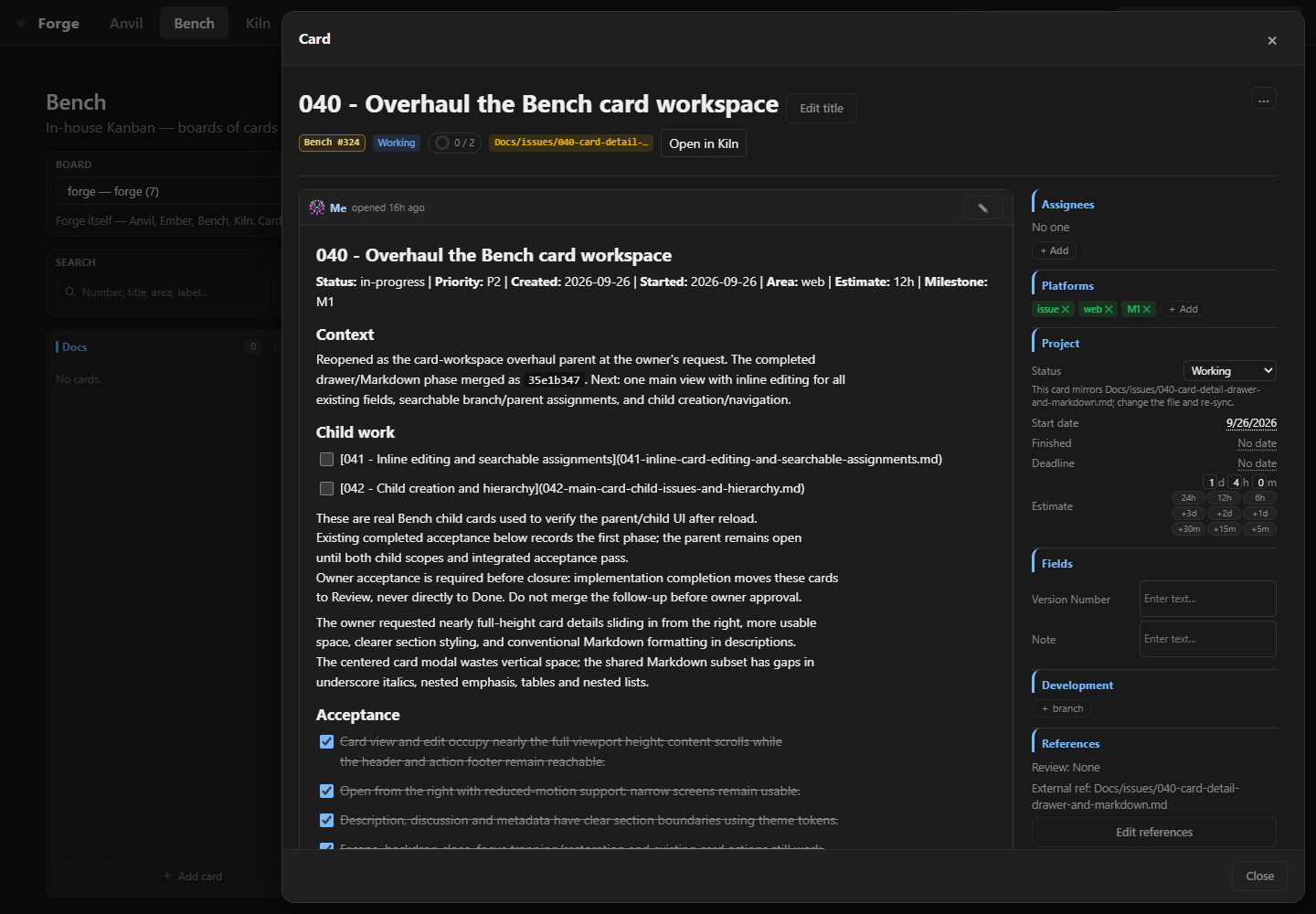This screenshot has width=1316, height=914.
Task: Toggle the 042 Child creation checkbox
Action: tap(326, 489)
